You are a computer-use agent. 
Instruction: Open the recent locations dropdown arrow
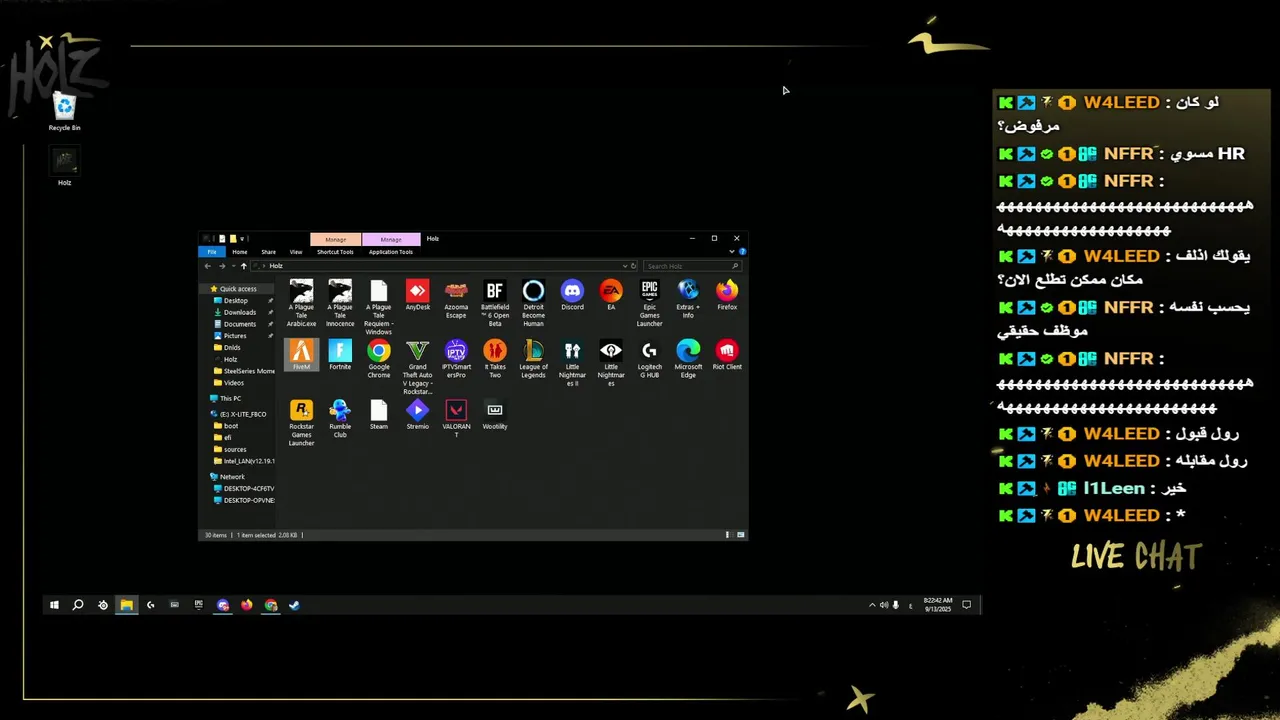233,266
